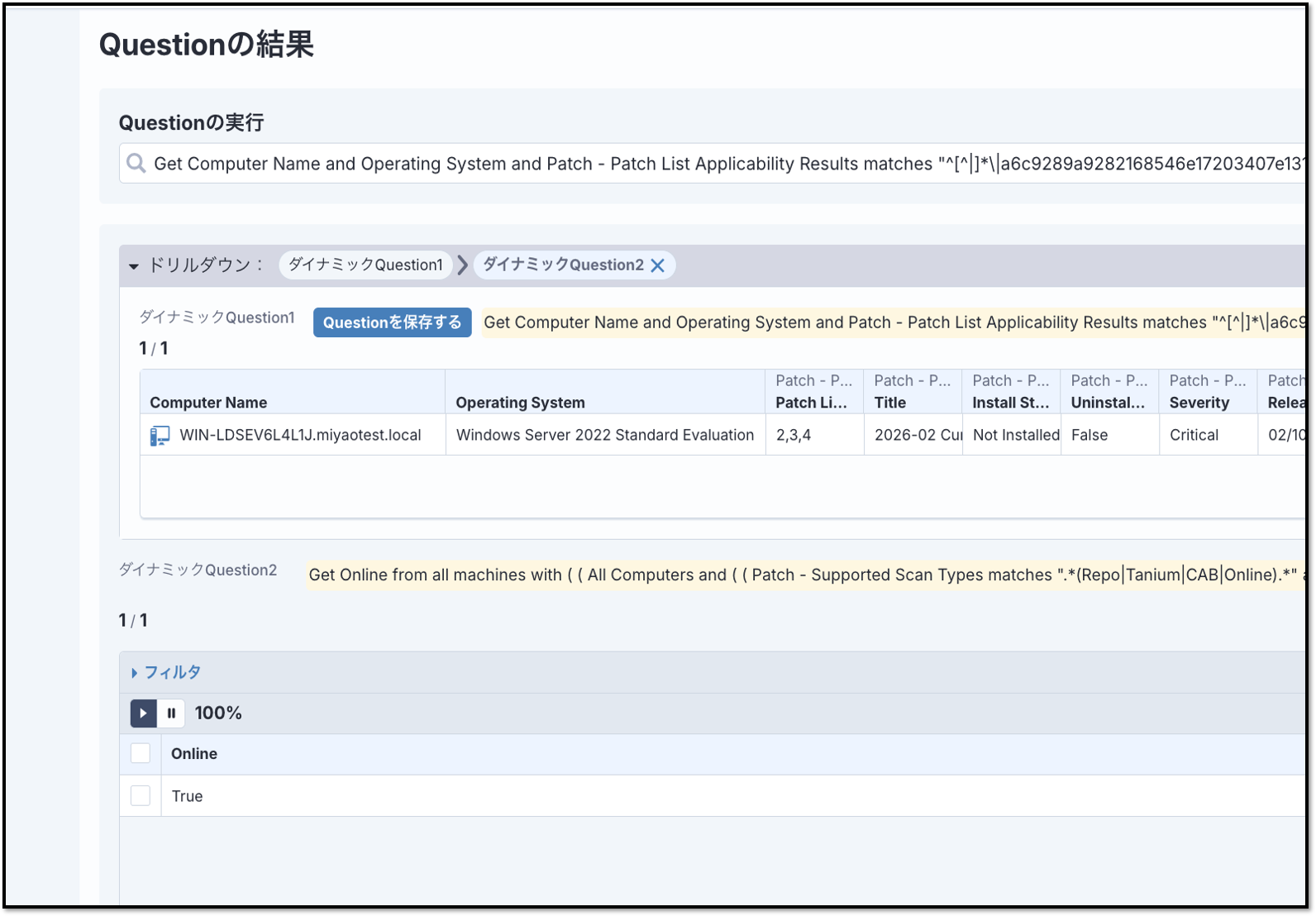Screen dimensions: 1316x916
Task: Select the WIN-LDSEV6L4L1J.miyaotest.local row name
Action: click(x=300, y=436)
